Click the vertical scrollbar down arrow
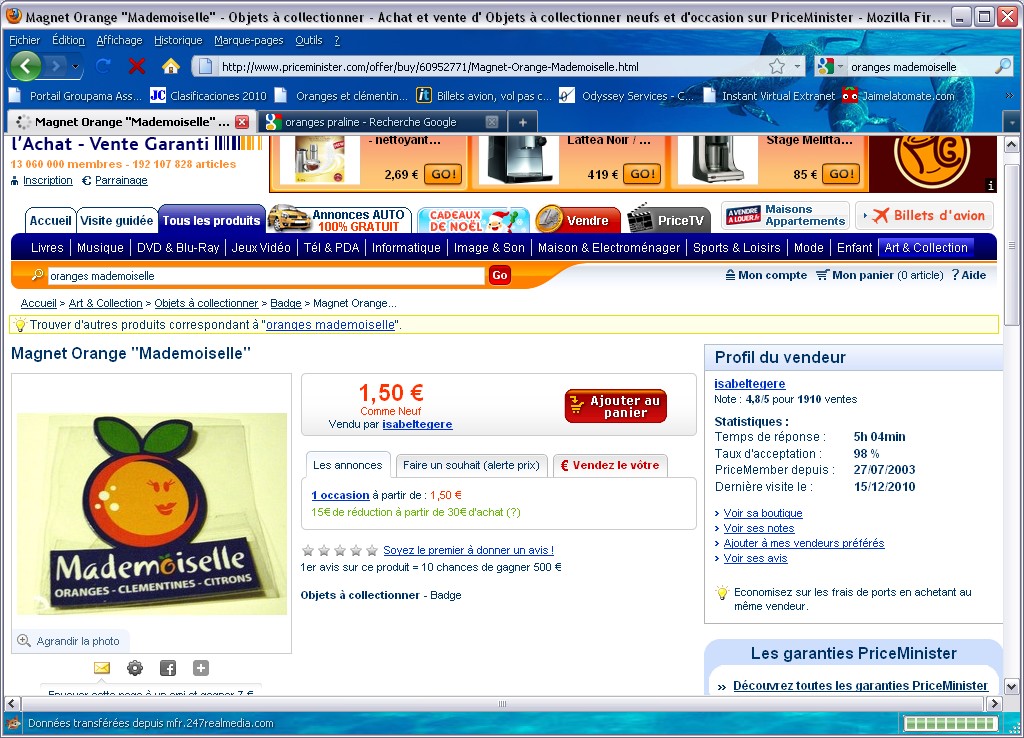This screenshot has height=738, width=1024. point(1011,686)
